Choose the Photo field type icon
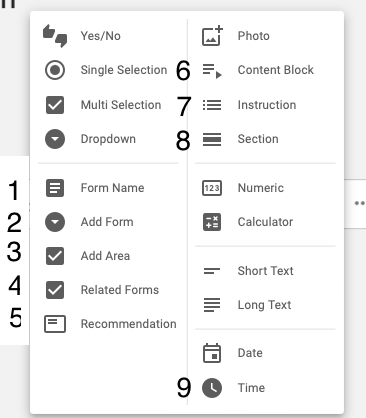This screenshot has width=366, height=418. pyautogui.click(x=212, y=35)
